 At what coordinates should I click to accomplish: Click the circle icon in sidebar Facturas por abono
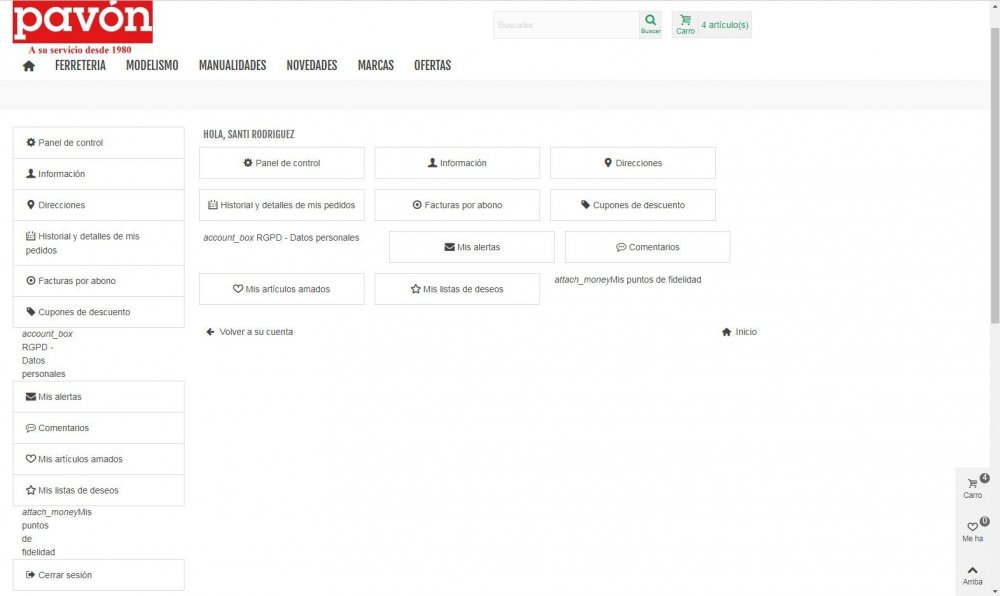(x=31, y=280)
